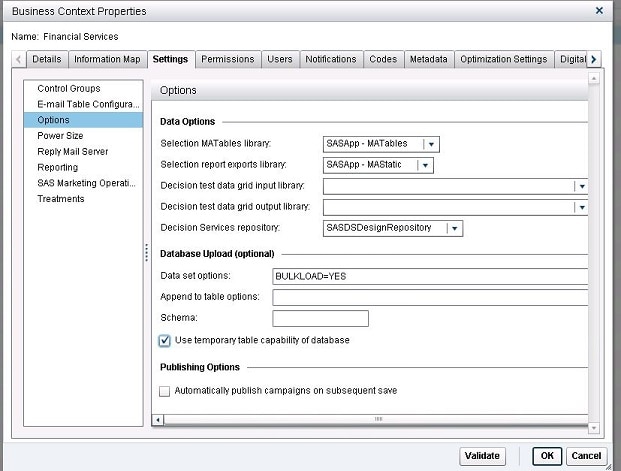Select Control Groups in settings list
This screenshot has width=621, height=471.
pyautogui.click(x=69, y=89)
